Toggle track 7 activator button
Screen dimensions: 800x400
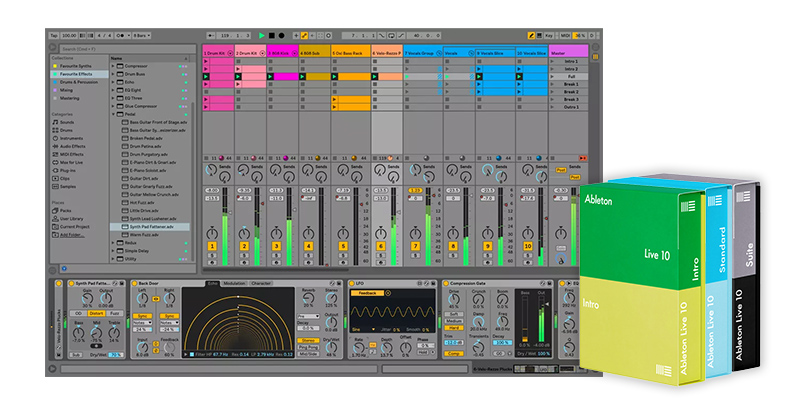pos(415,246)
